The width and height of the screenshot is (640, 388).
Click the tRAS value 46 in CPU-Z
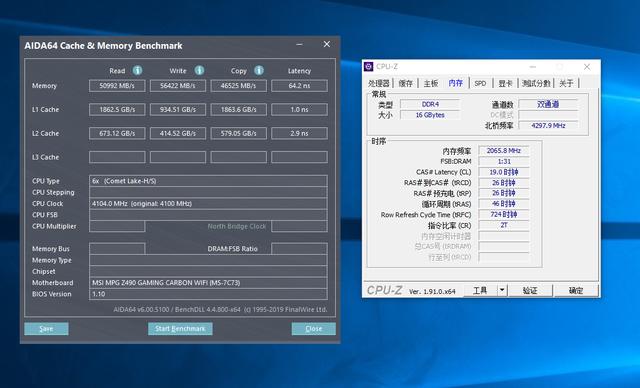[x=504, y=204]
